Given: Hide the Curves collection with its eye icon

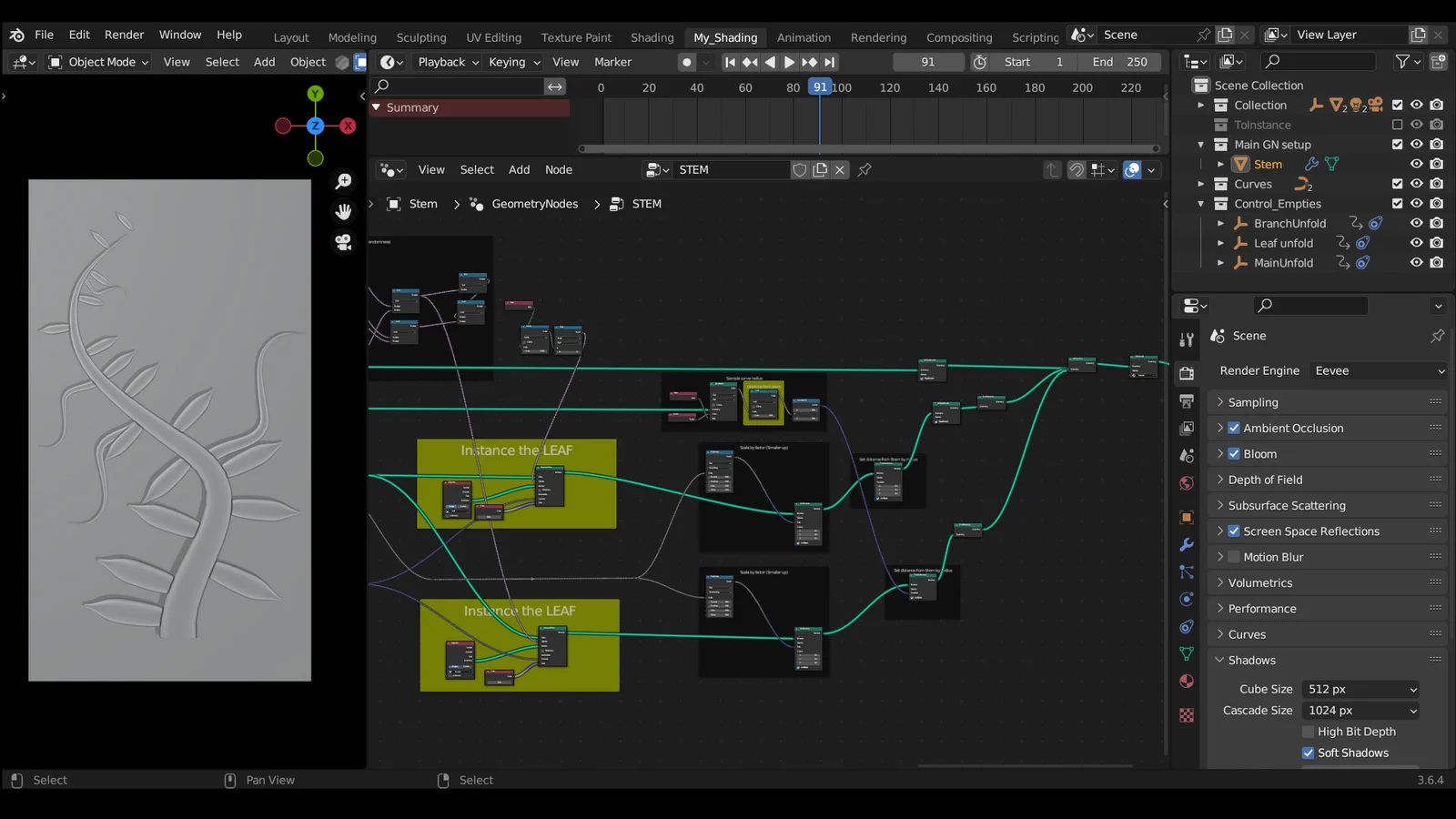Looking at the screenshot, I should pos(1416,184).
